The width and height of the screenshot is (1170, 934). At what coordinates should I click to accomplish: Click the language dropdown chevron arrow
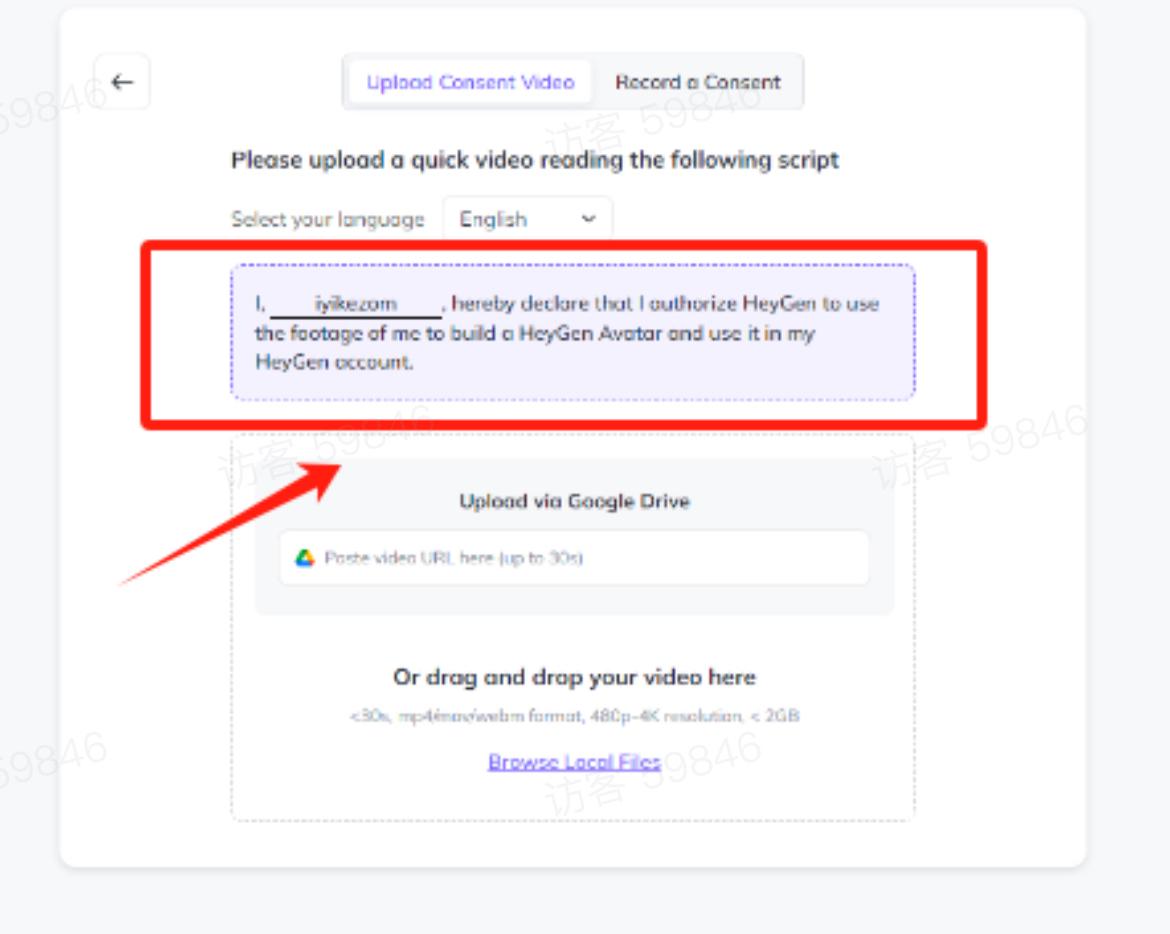tap(588, 219)
